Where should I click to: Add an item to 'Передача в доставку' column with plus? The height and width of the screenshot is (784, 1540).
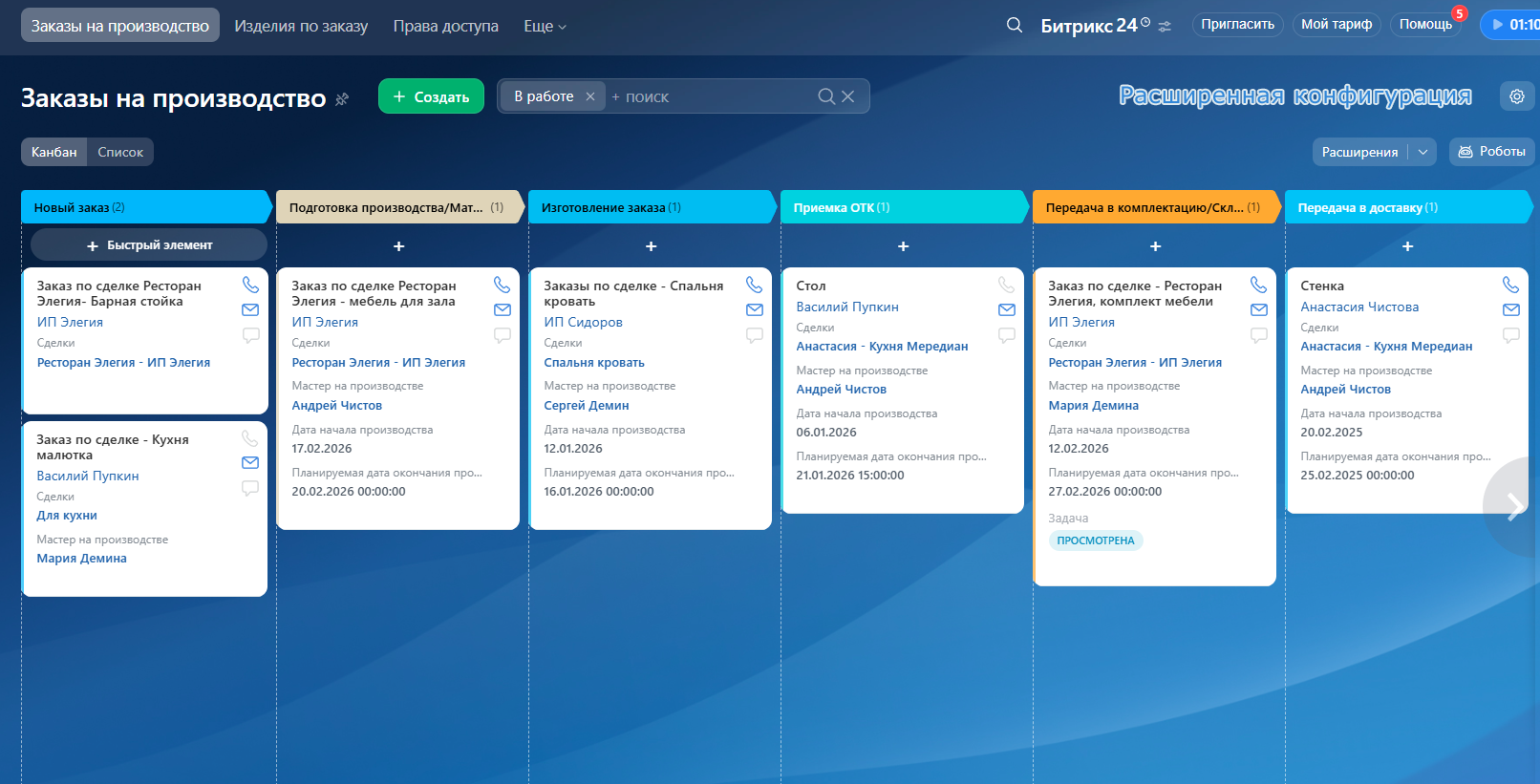coord(1408,246)
